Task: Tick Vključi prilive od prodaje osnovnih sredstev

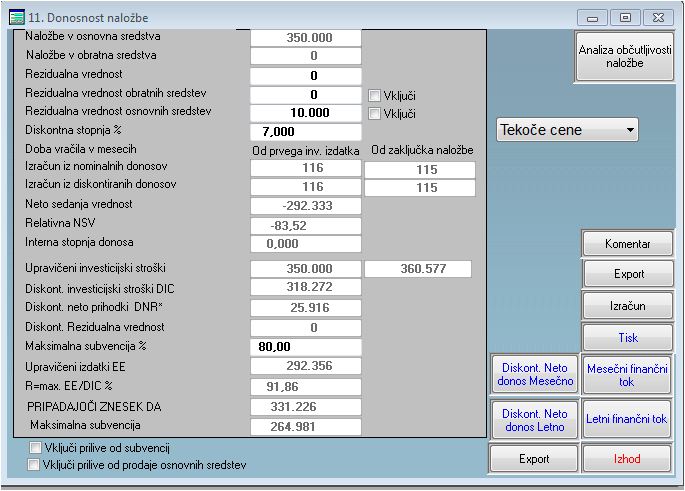Action: 35,465
